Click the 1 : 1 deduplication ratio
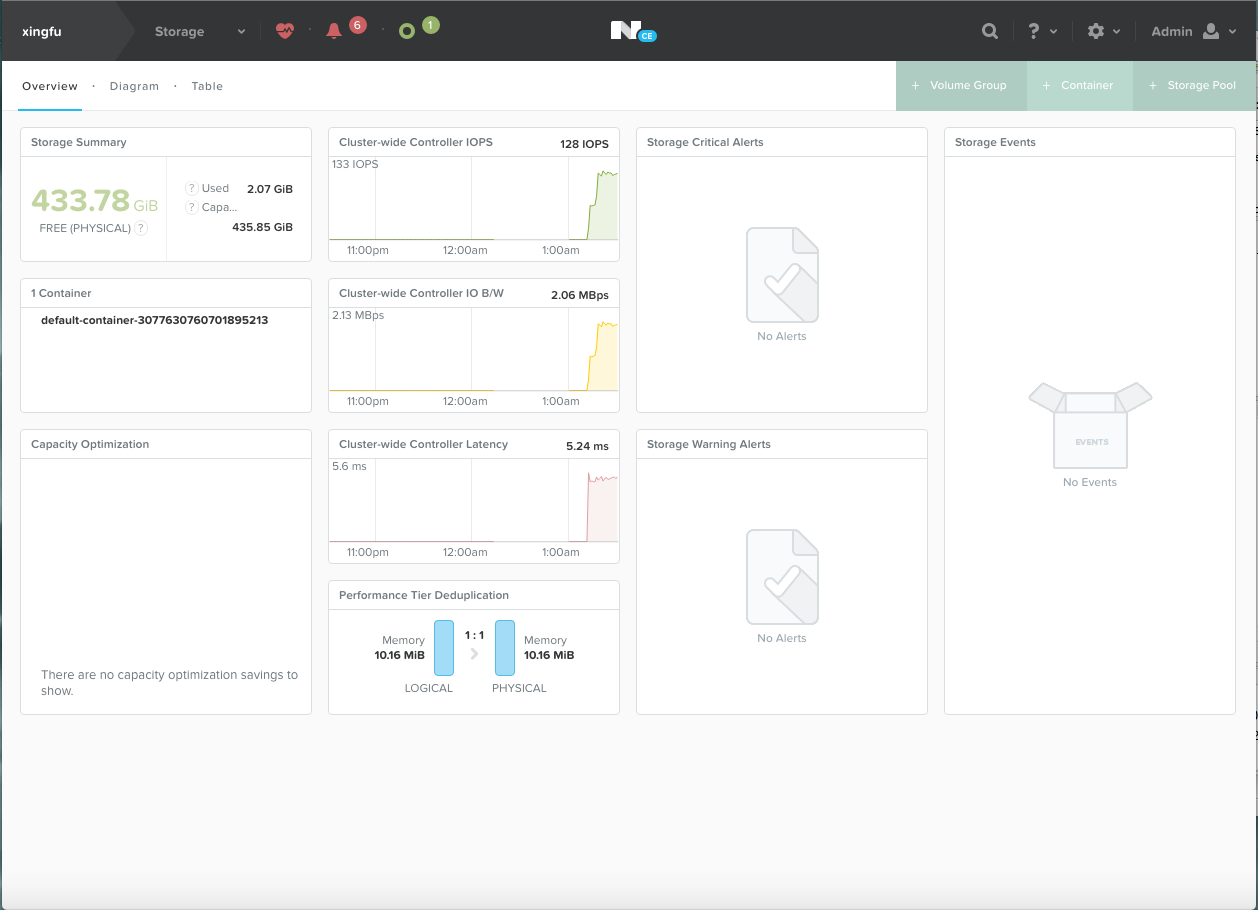This screenshot has width=1258, height=910. coord(474,635)
